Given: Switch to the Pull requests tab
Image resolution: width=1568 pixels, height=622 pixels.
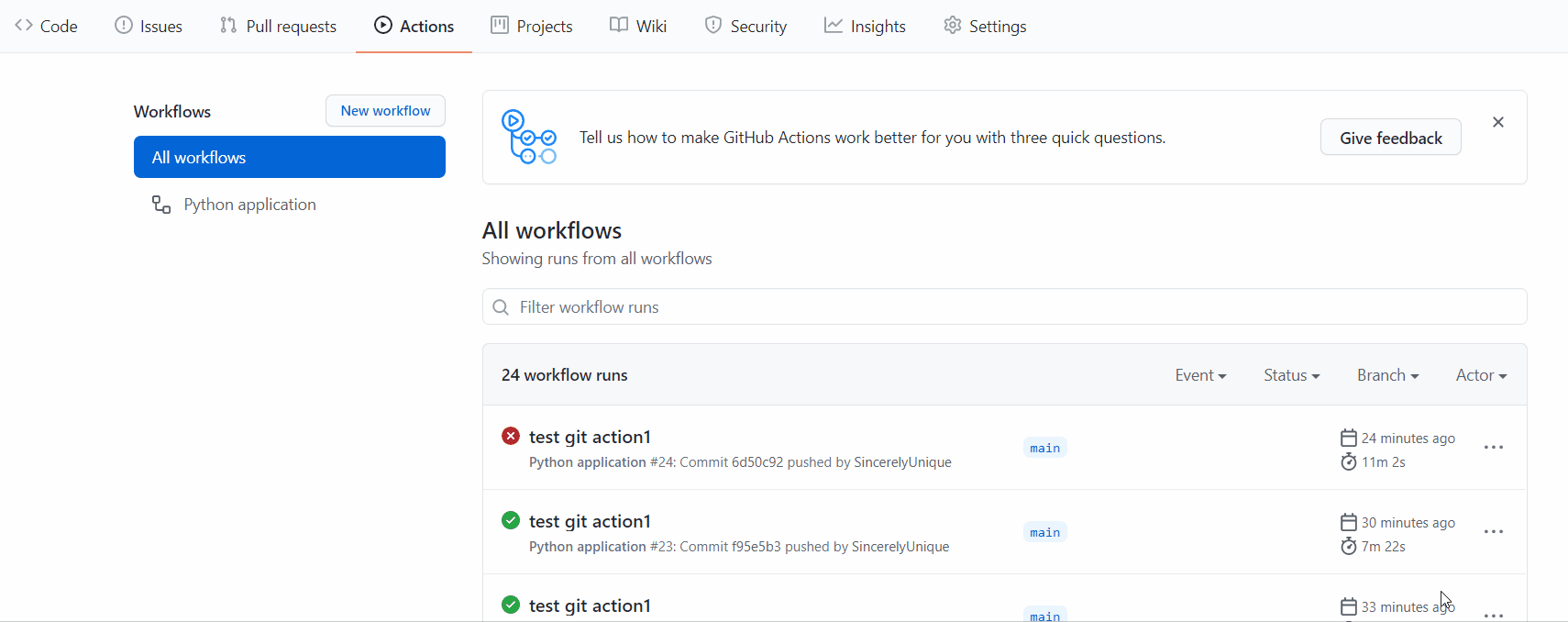Looking at the screenshot, I should tap(279, 27).
